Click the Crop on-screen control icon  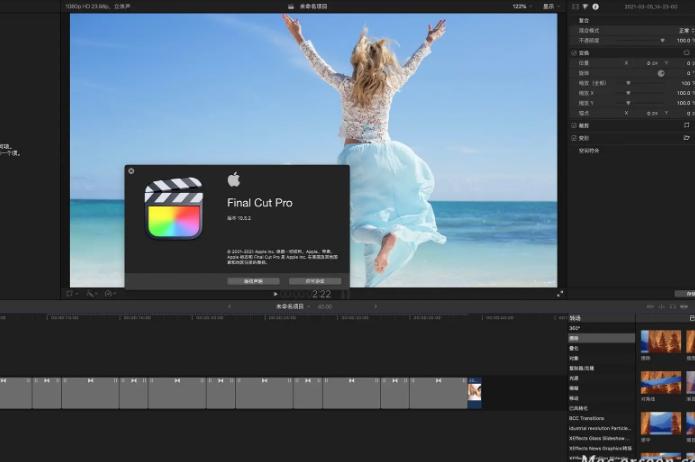pos(686,125)
